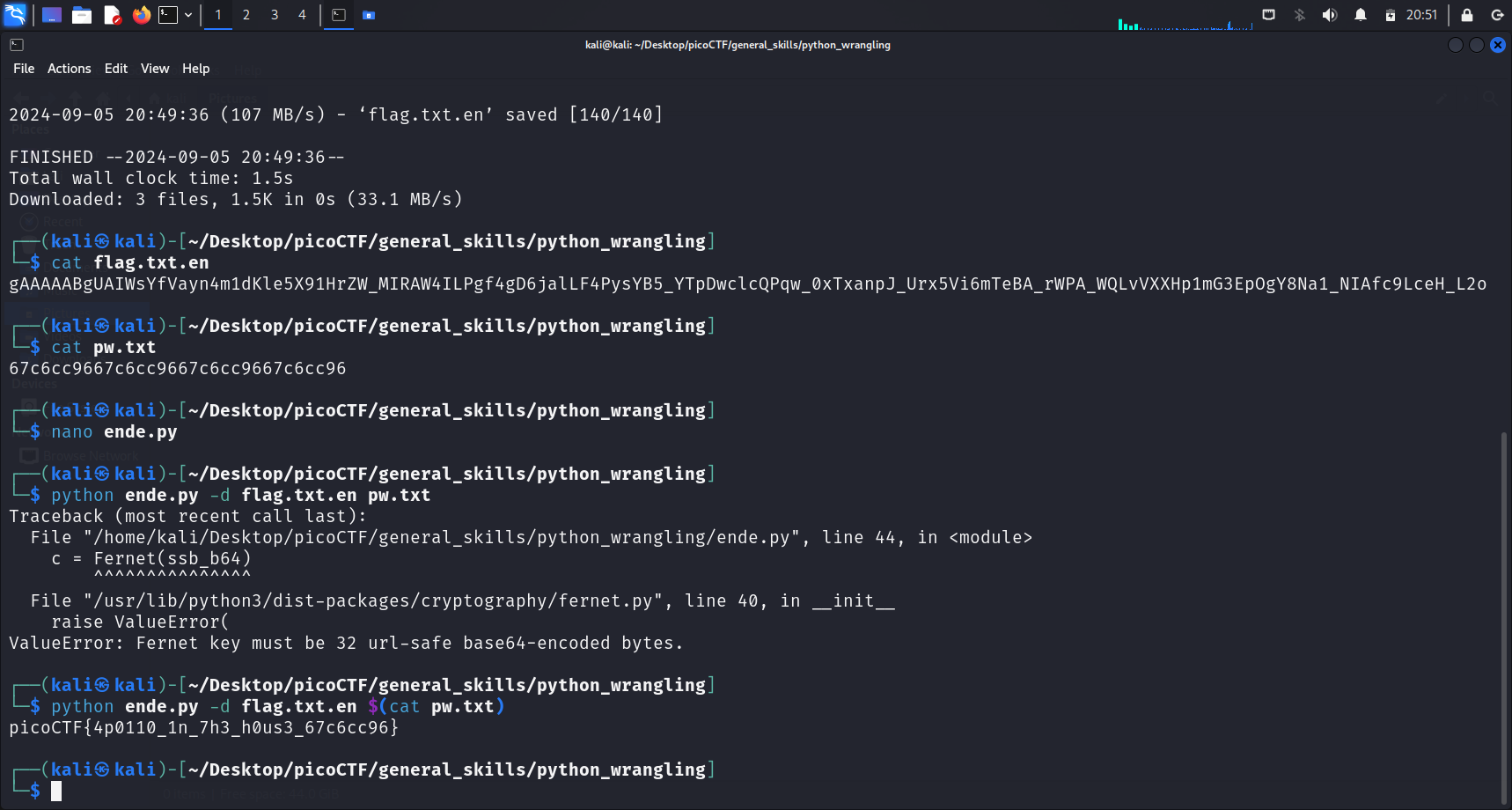Image resolution: width=1512 pixels, height=810 pixels.
Task: Expand the terminal launcher dropdown arrow
Action: pyautogui.click(x=188, y=15)
